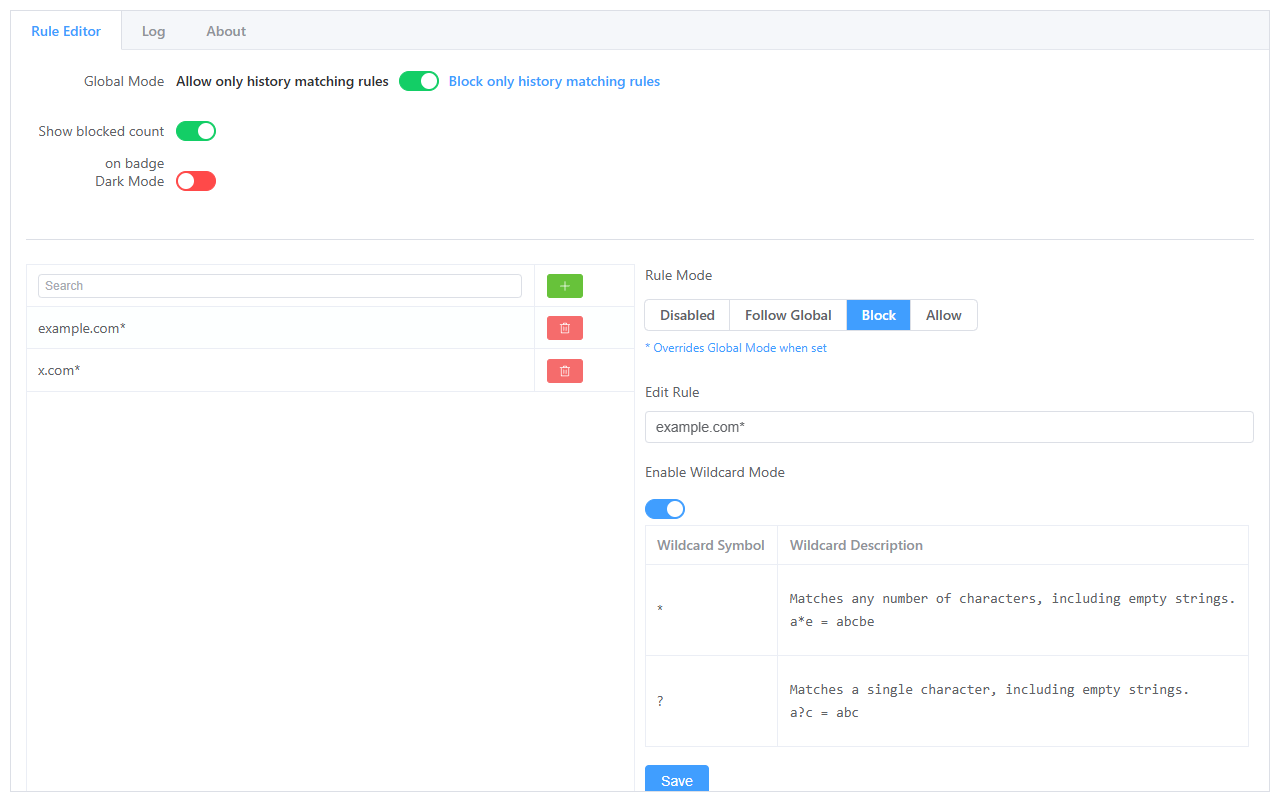Toggle the Enable Wildcard Mode switch
The height and width of the screenshot is (800, 1280).
pos(665,509)
